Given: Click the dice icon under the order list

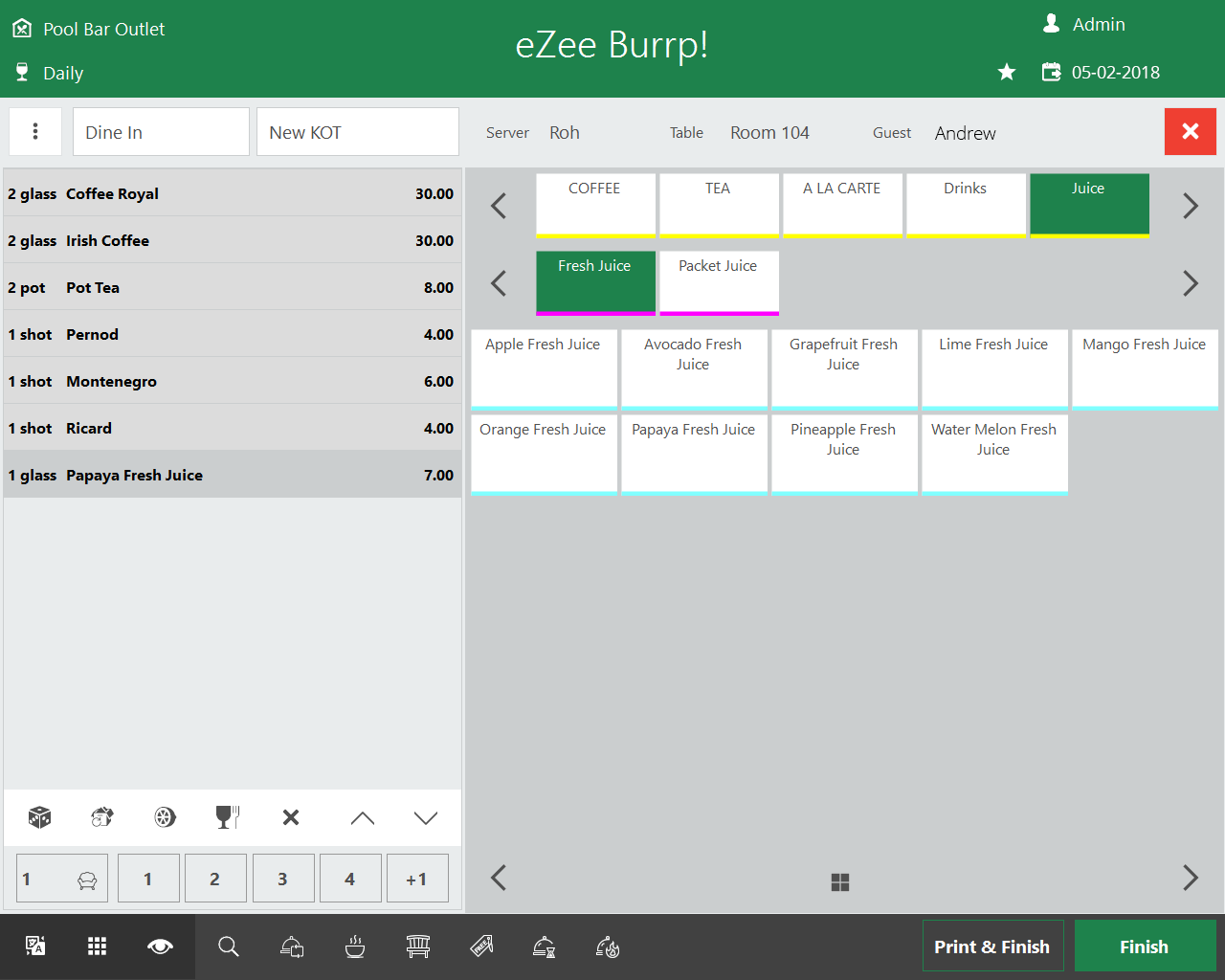Looking at the screenshot, I should (39, 817).
